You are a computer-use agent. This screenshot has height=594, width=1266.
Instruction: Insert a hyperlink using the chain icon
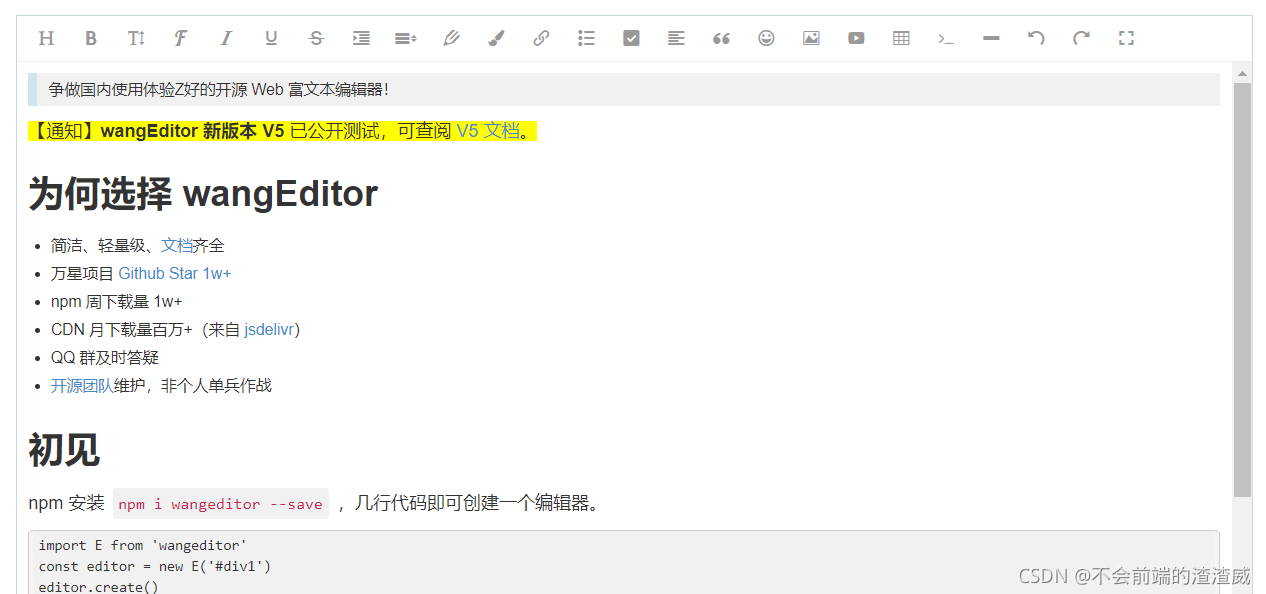541,38
